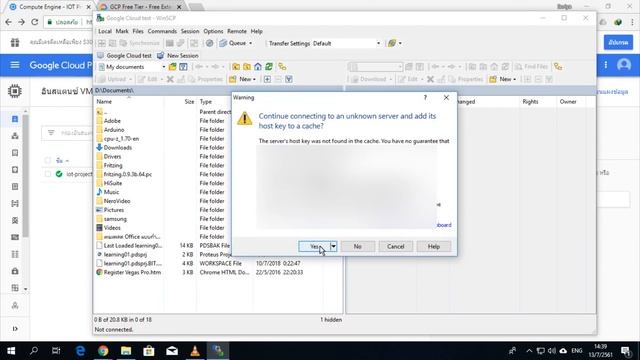Close the Warning dialog with X

tap(446, 98)
